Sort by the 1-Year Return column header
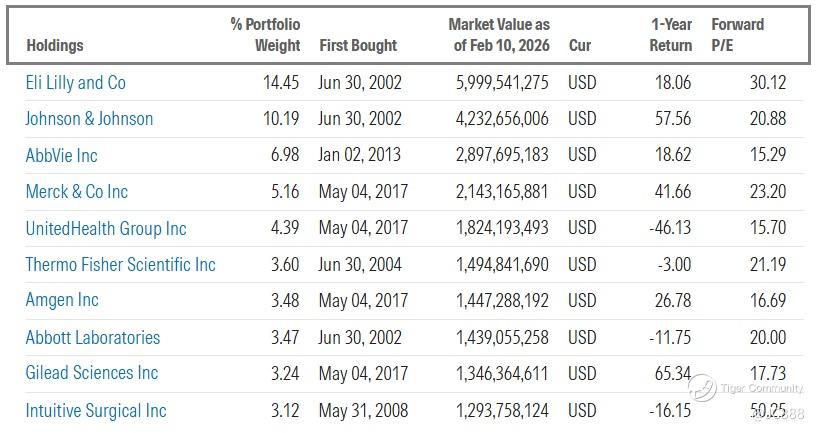Viewport: 820px width, 433px height. [x=670, y=34]
